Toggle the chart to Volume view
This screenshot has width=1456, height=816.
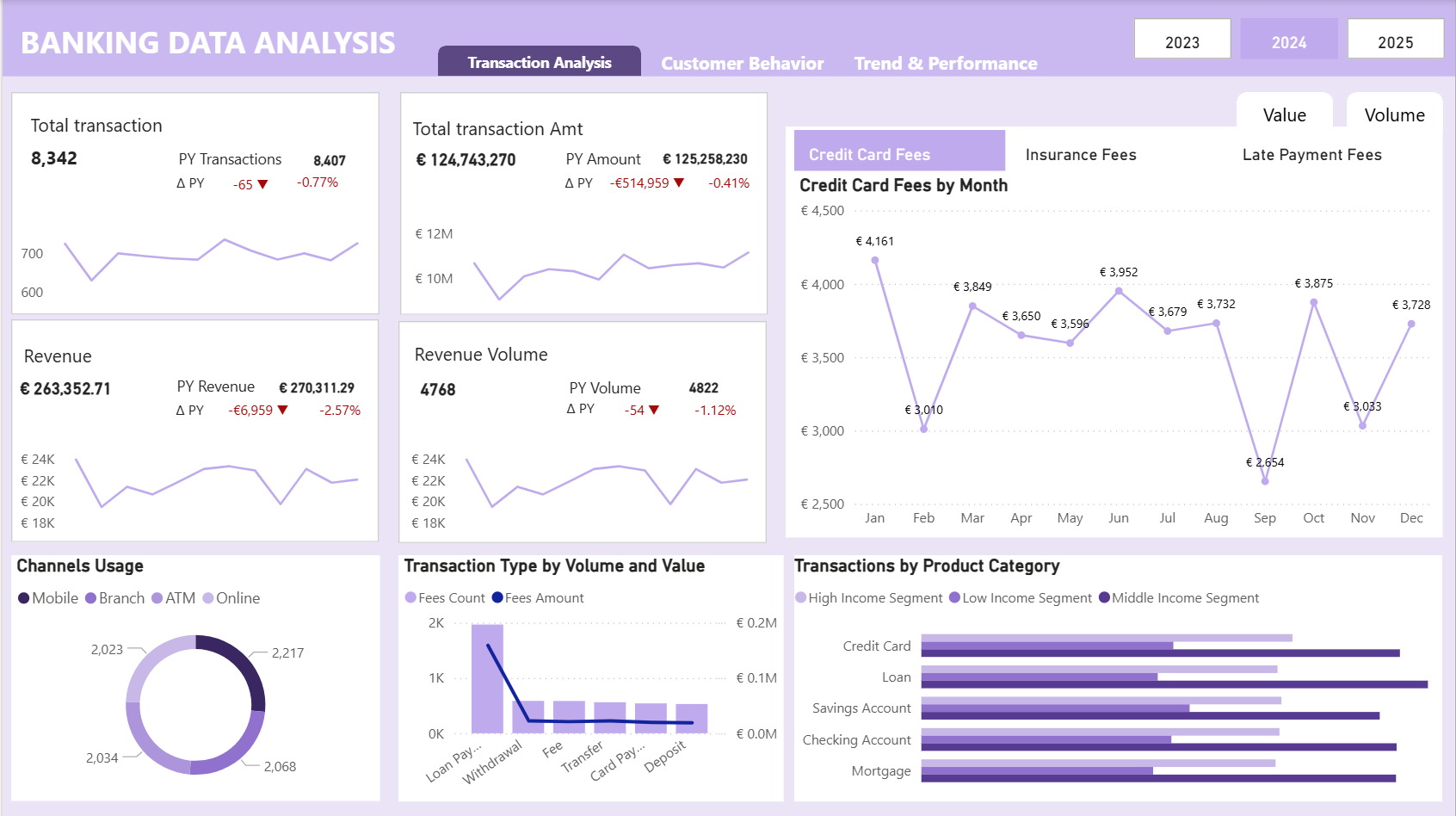pos(1394,114)
